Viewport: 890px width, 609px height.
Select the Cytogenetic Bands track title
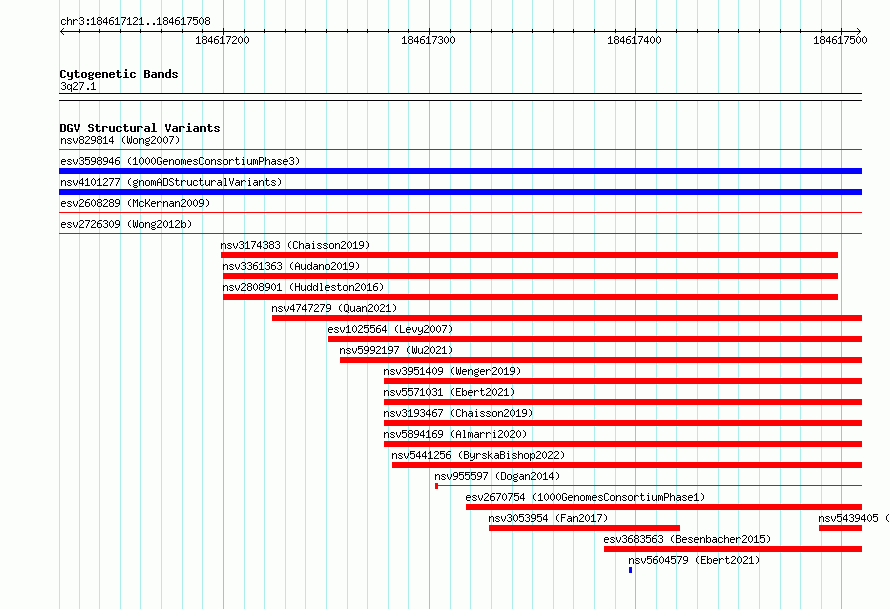[119, 74]
